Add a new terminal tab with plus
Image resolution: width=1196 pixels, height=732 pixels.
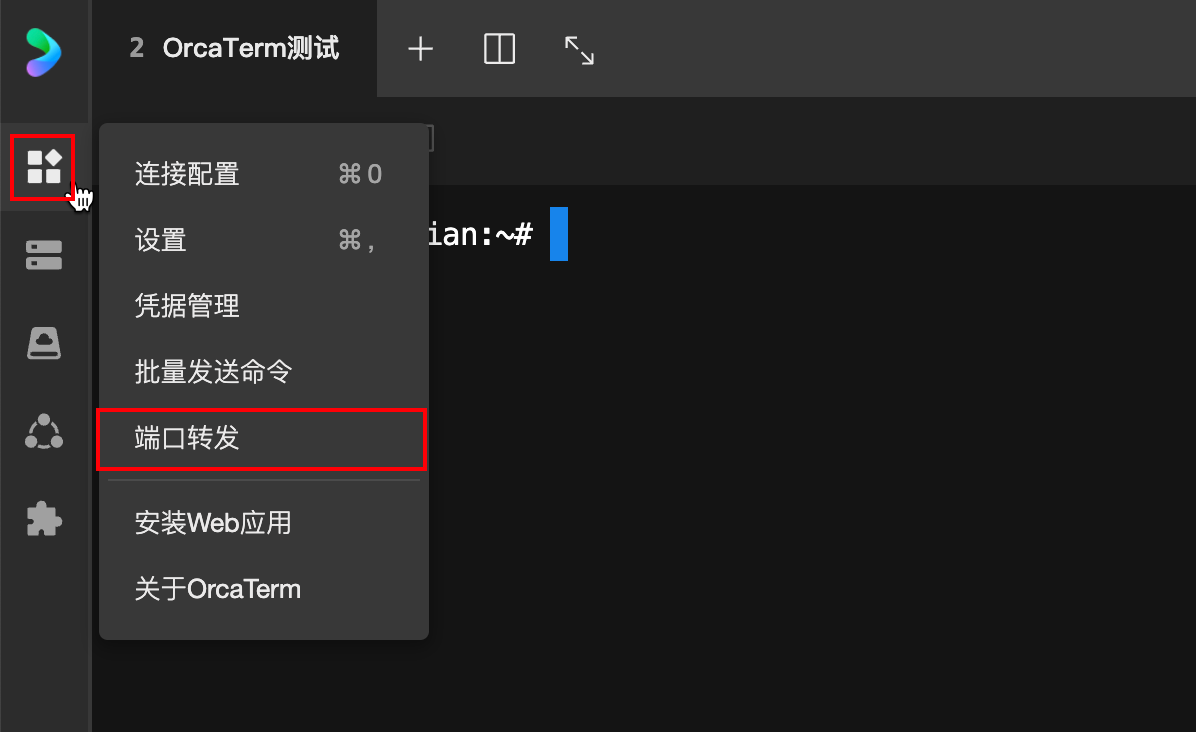(421, 49)
